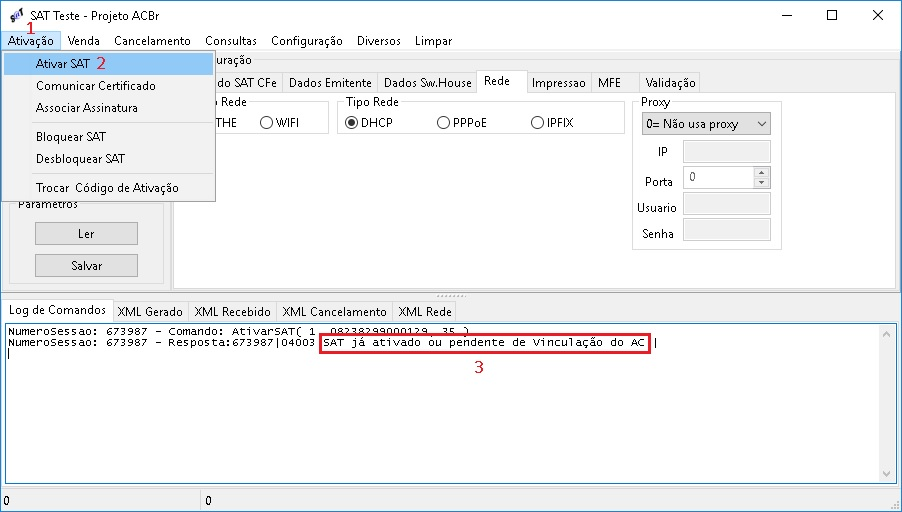Open the Configuração menu
Screen dimensions: 902x512
[x=307, y=41]
